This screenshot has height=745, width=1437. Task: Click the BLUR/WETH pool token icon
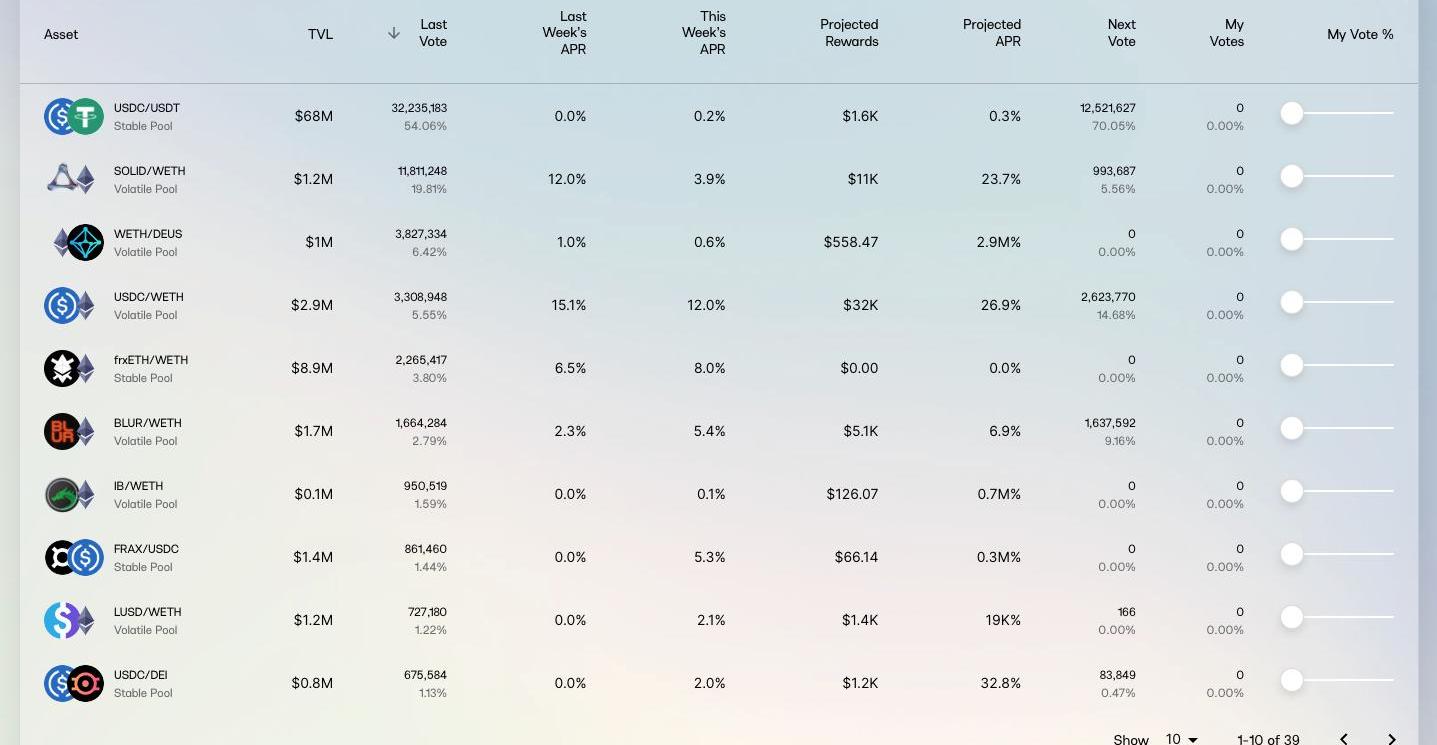(x=71, y=432)
